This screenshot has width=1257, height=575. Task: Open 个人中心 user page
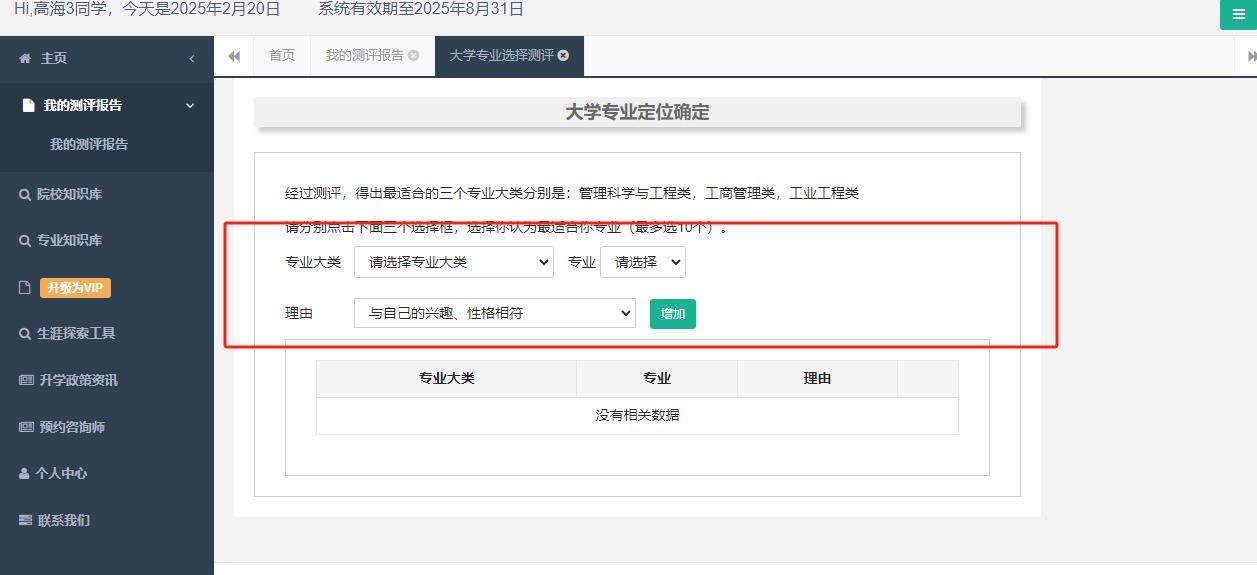coord(61,473)
